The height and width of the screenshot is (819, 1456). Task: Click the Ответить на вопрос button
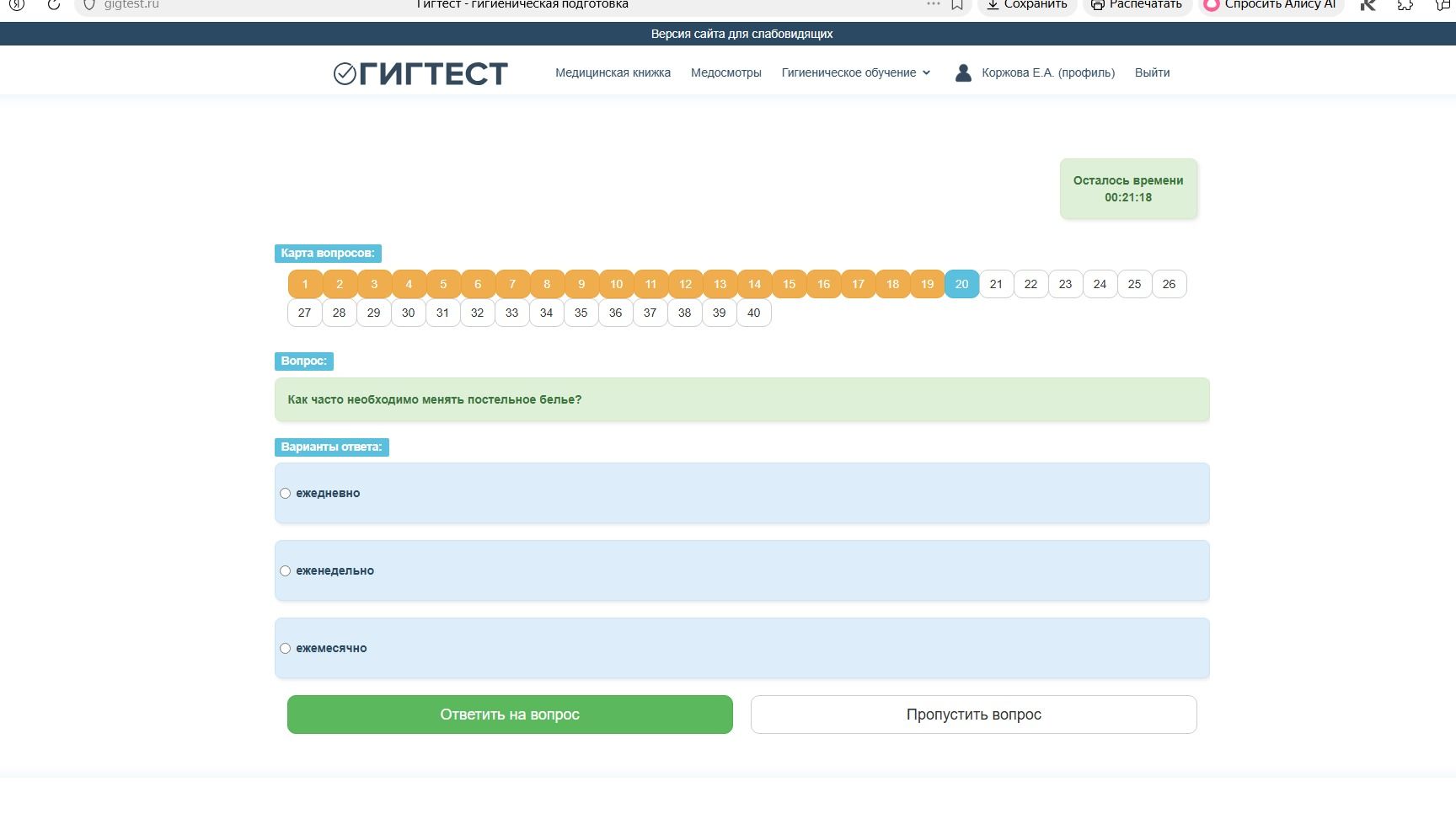[x=510, y=715]
